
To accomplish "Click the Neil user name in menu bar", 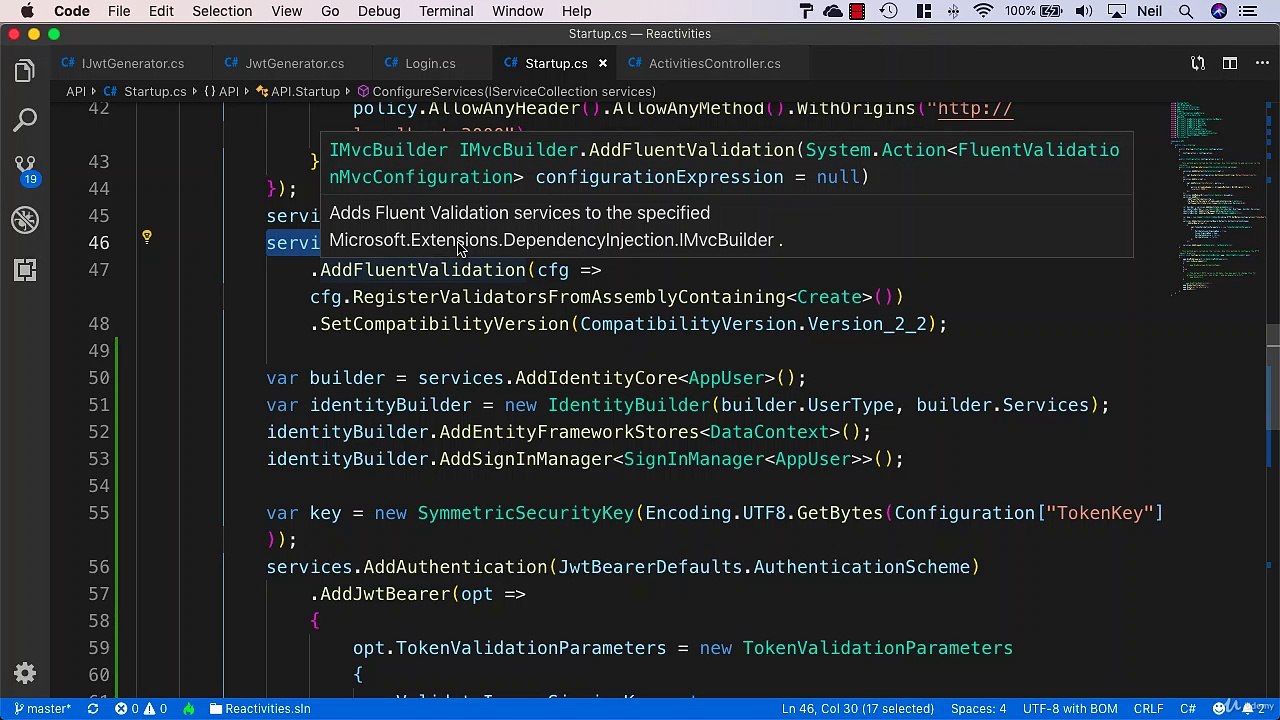I will pyautogui.click(x=1149, y=11).
